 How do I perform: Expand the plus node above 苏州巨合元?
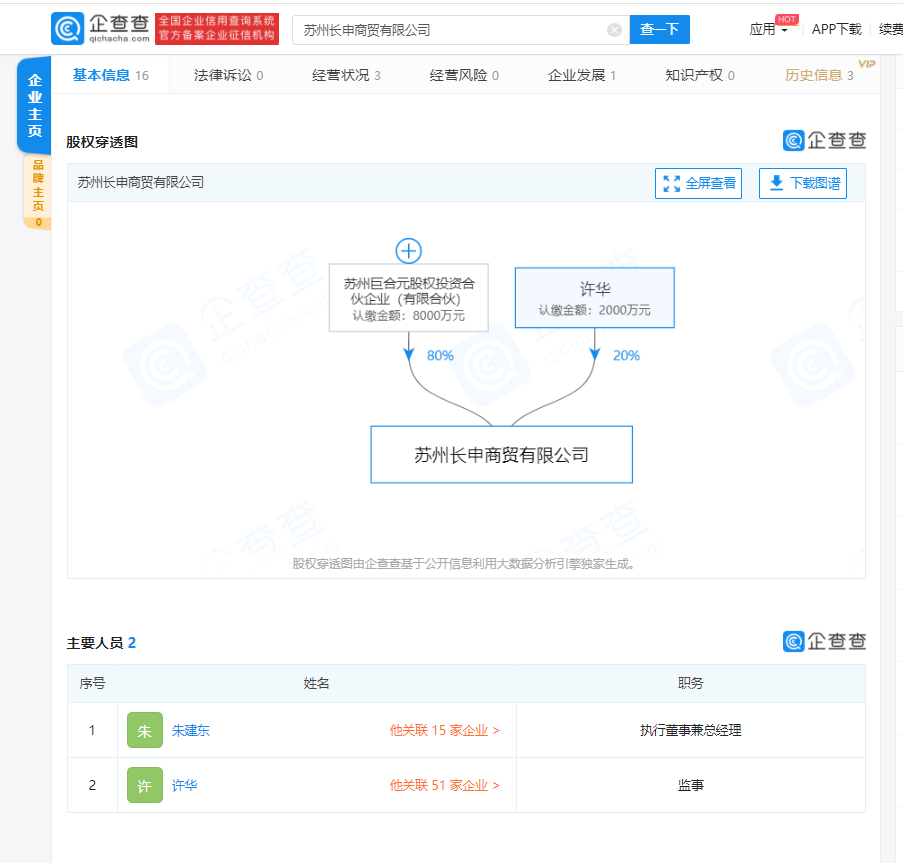408,250
